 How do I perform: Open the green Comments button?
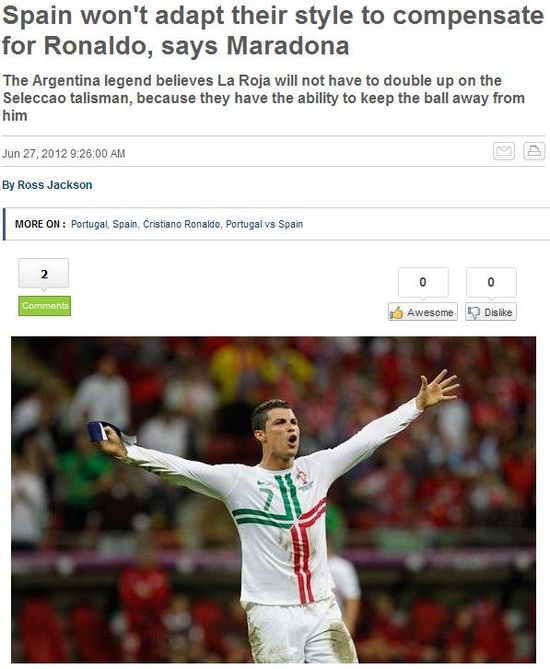[44, 306]
